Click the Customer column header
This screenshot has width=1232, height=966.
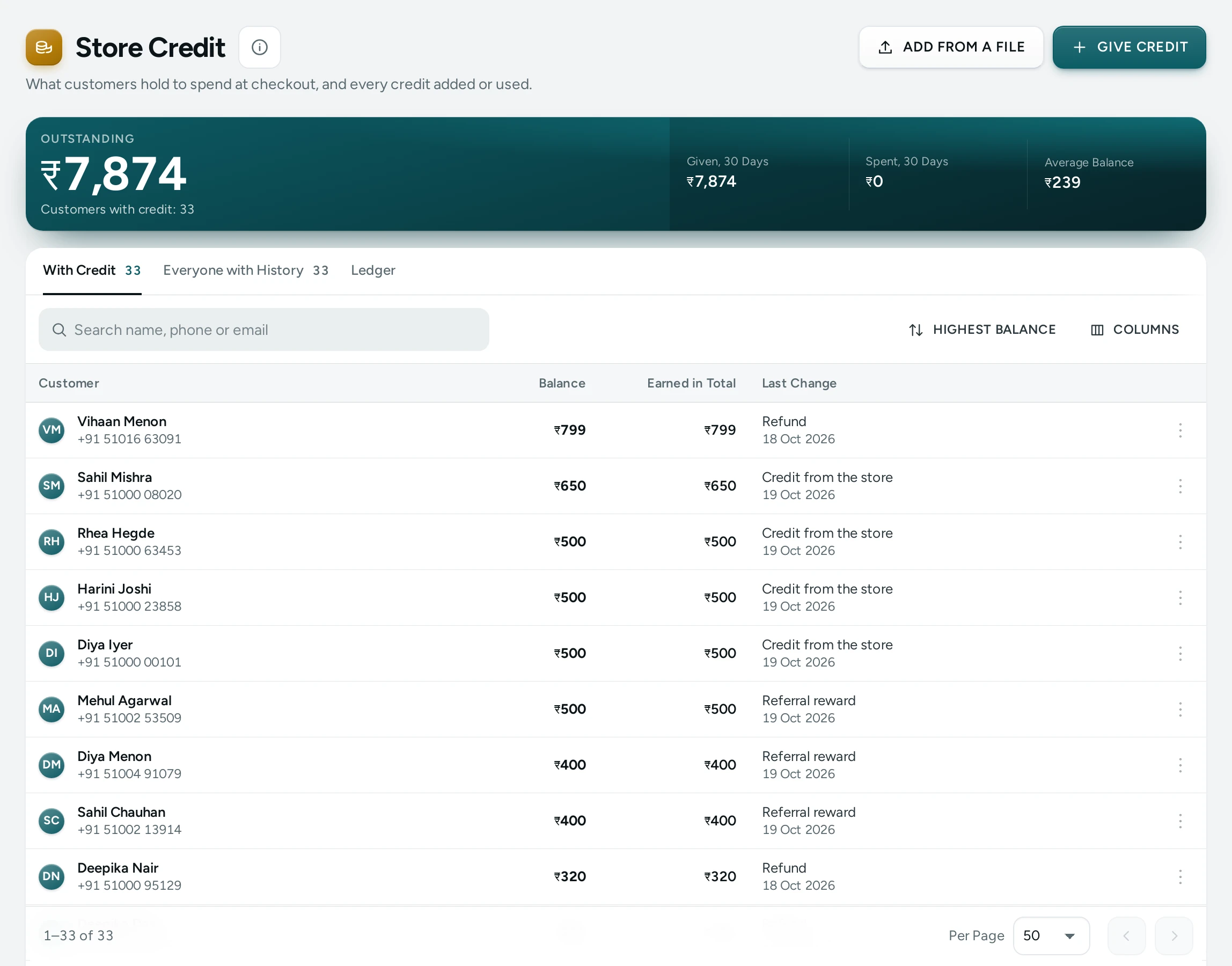click(69, 383)
